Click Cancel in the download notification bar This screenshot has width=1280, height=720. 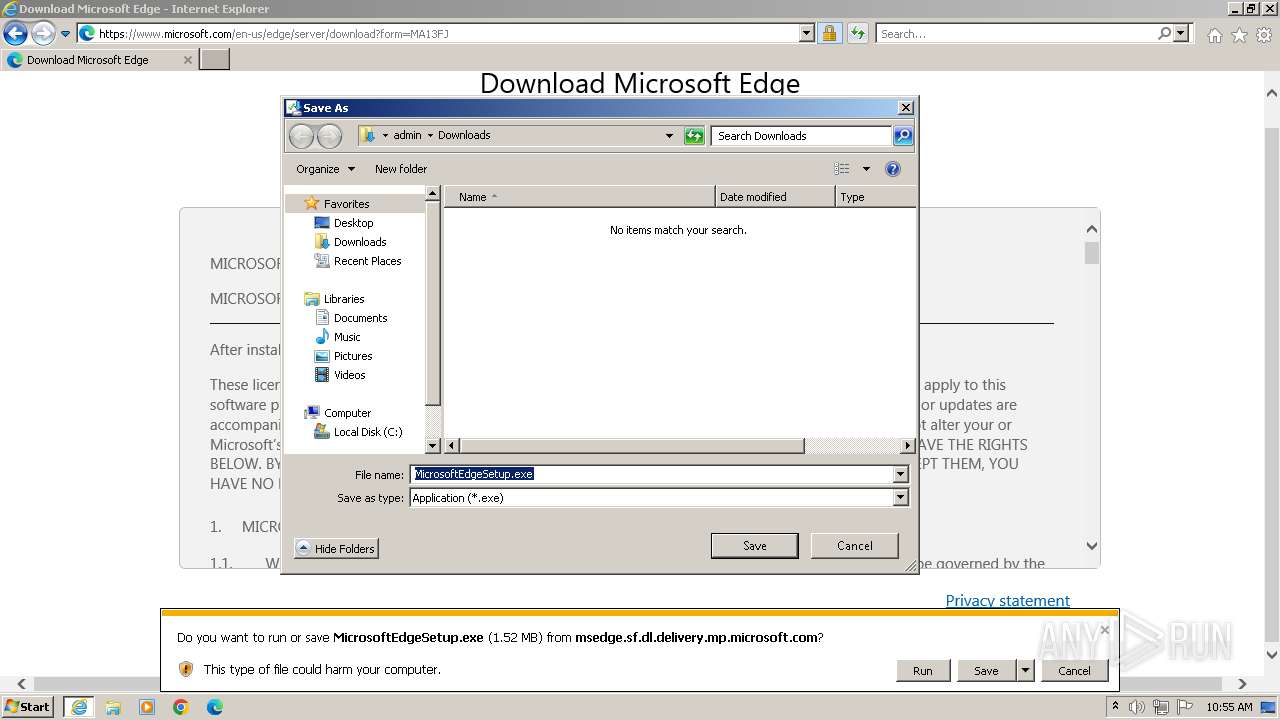click(x=1074, y=671)
